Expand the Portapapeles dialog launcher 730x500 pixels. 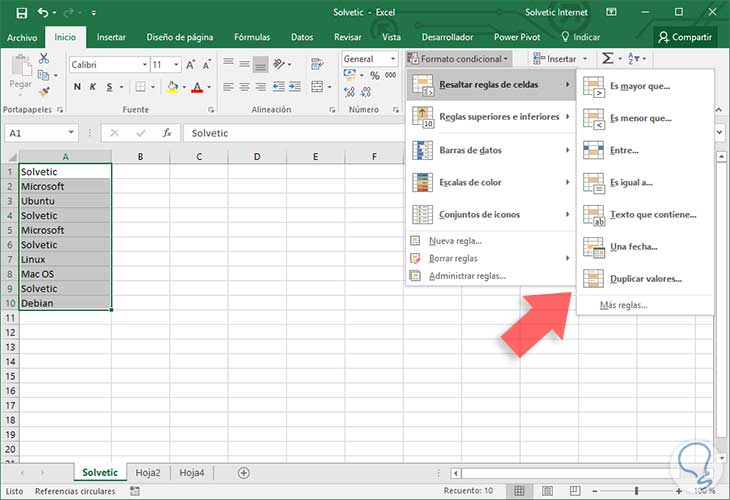(x=60, y=110)
